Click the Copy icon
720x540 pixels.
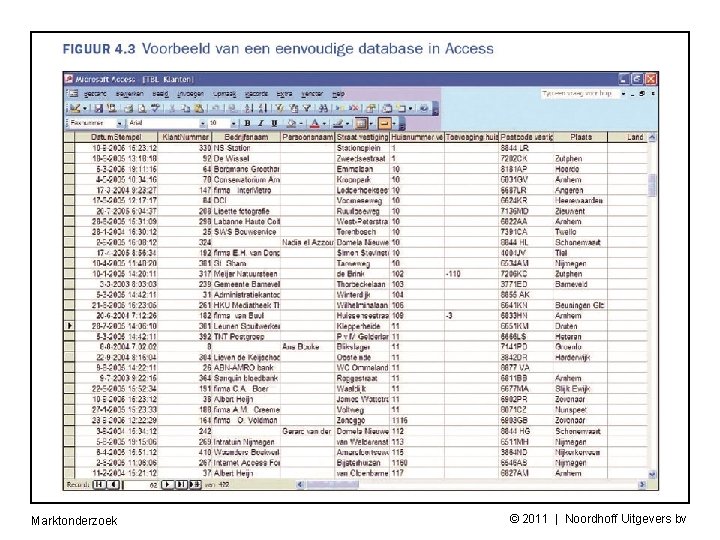pos(186,108)
